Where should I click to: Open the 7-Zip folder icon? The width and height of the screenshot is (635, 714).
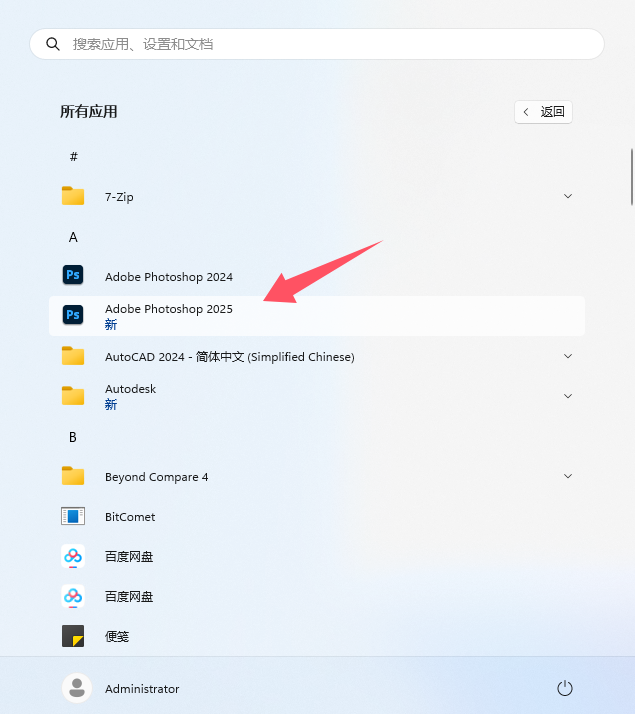coord(73,196)
